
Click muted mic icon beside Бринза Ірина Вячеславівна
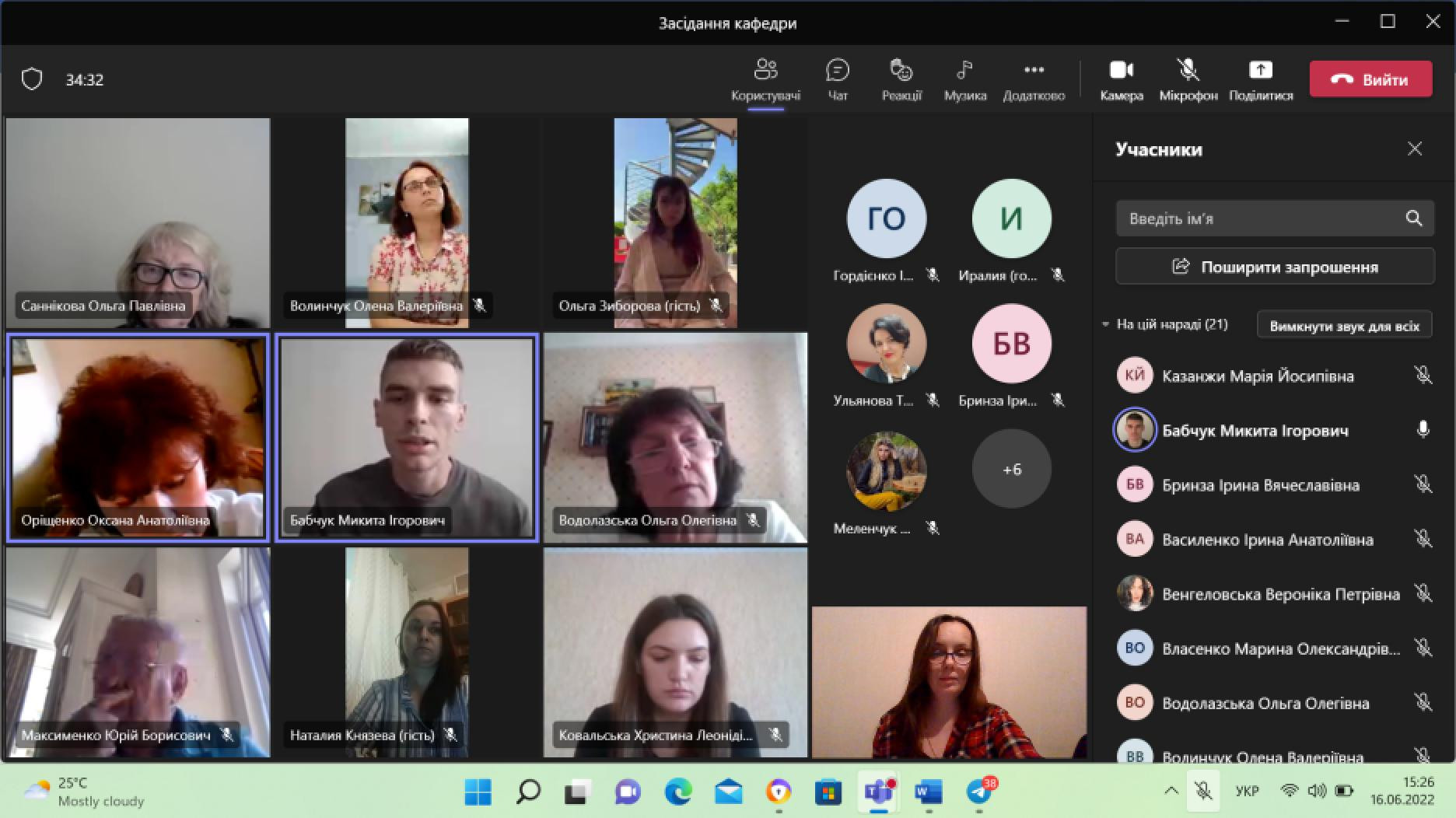(1423, 485)
